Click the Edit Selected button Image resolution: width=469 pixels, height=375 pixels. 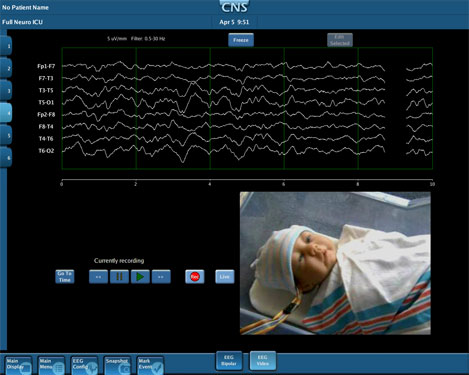(x=340, y=40)
